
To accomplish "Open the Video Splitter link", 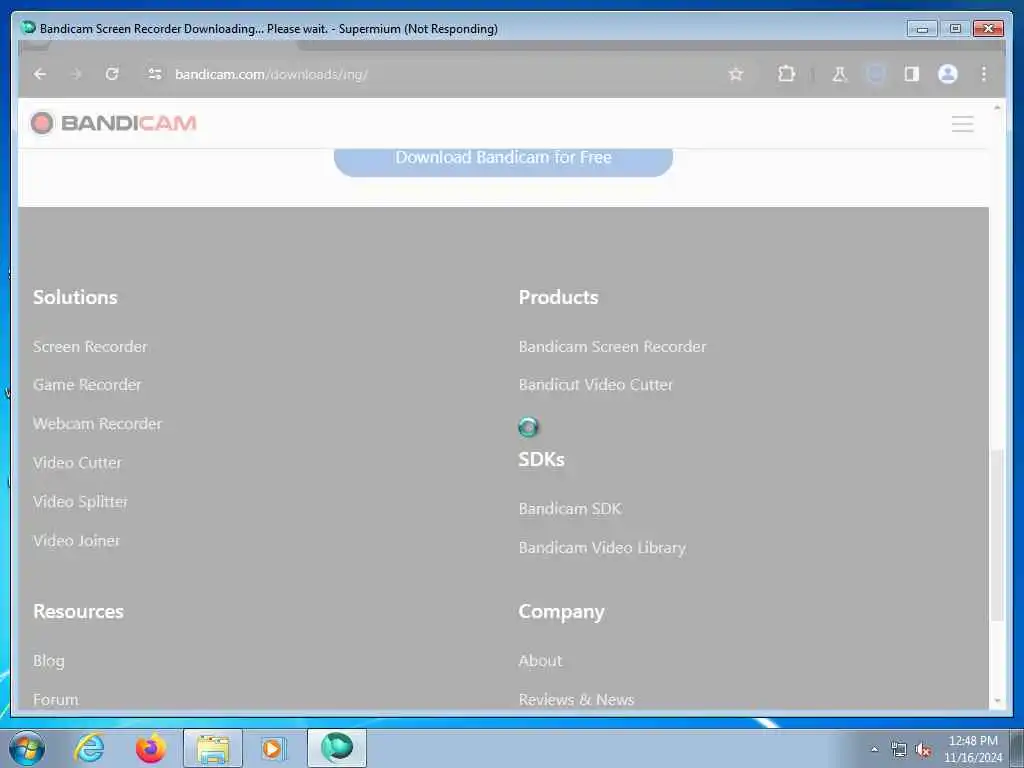I will click(x=80, y=502).
